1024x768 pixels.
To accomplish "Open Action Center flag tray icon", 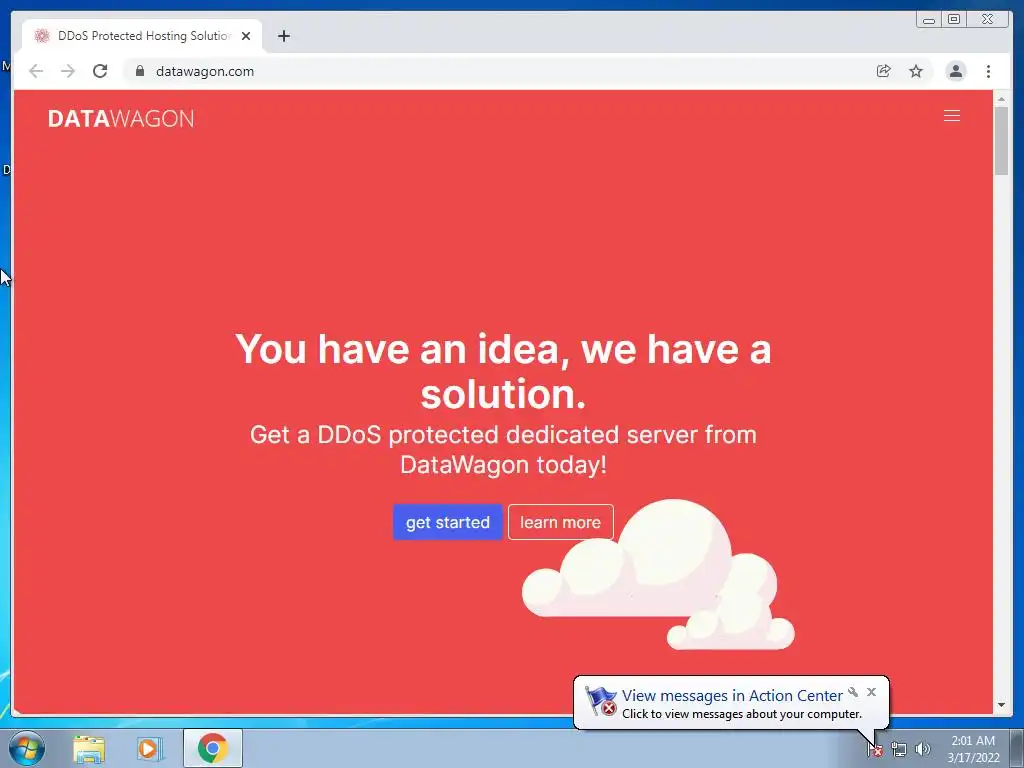I will pyautogui.click(x=874, y=749).
